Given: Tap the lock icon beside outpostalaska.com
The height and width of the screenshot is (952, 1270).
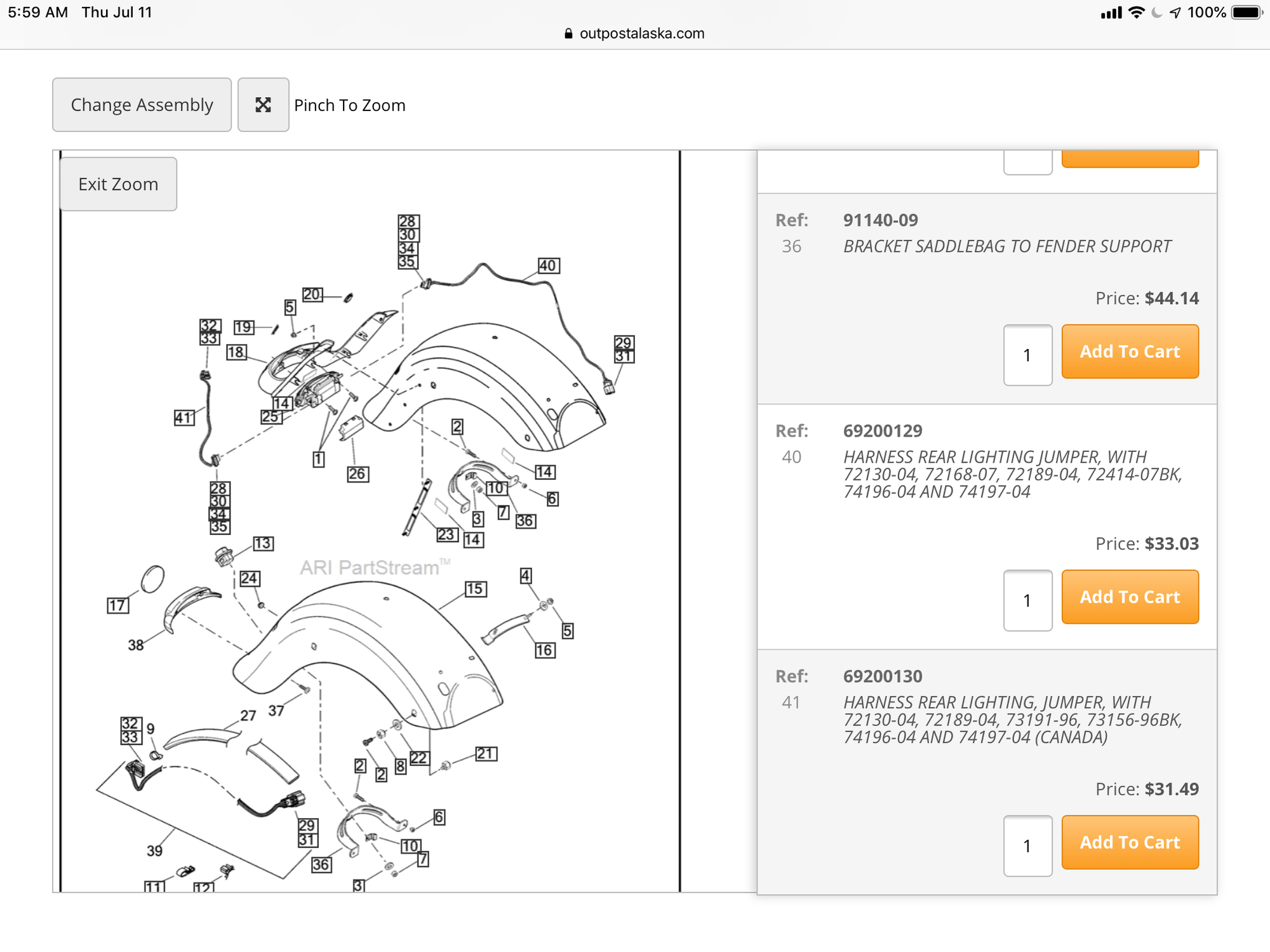Looking at the screenshot, I should coord(568,34).
